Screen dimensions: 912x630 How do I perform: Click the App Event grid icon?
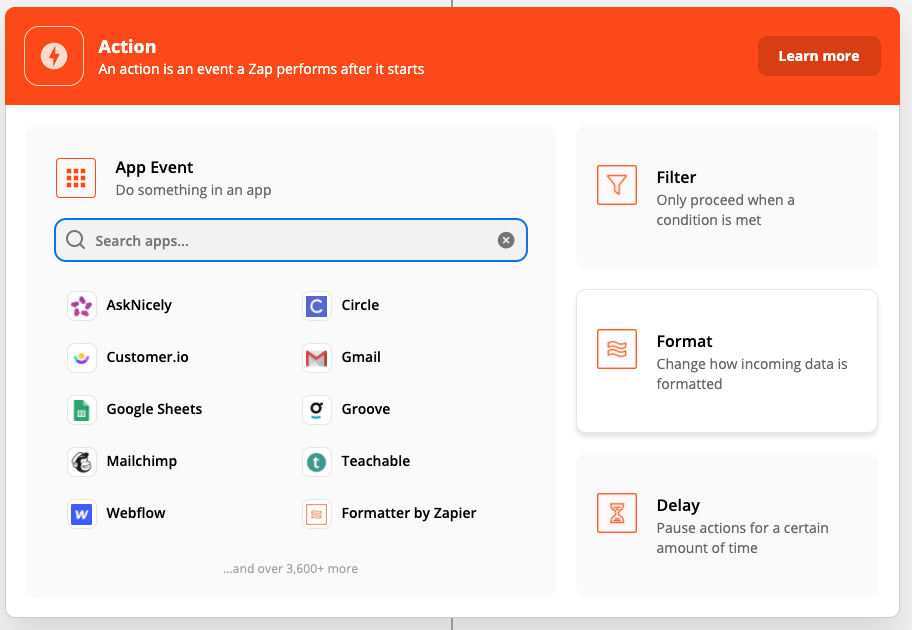point(76,178)
